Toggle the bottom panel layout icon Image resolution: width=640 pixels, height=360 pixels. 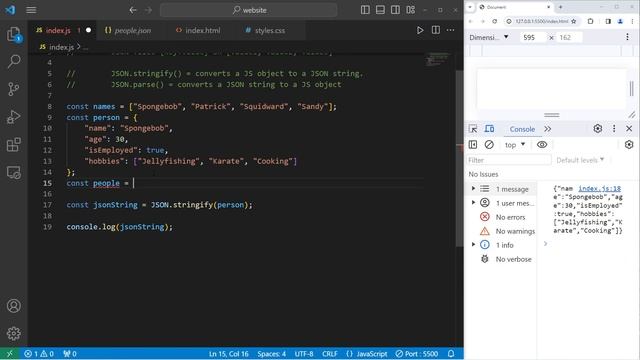pos(380,10)
